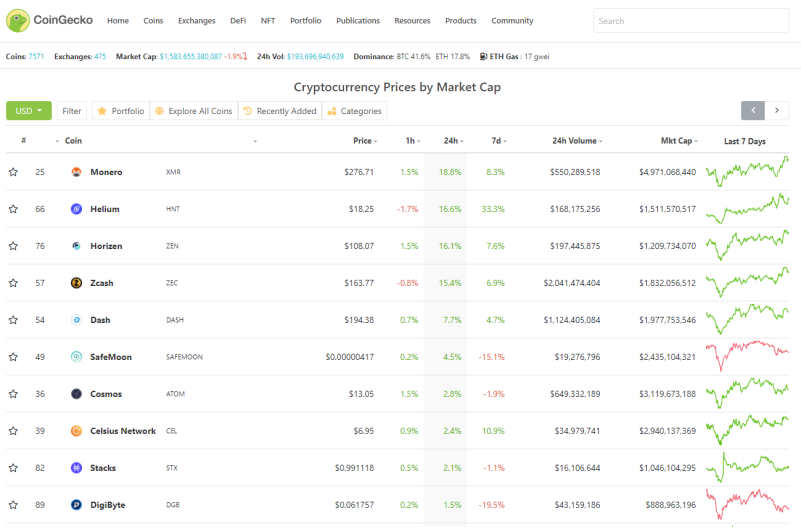This screenshot has height=527, width=801.
Task: Open the USD currency dropdown
Action: (29, 111)
